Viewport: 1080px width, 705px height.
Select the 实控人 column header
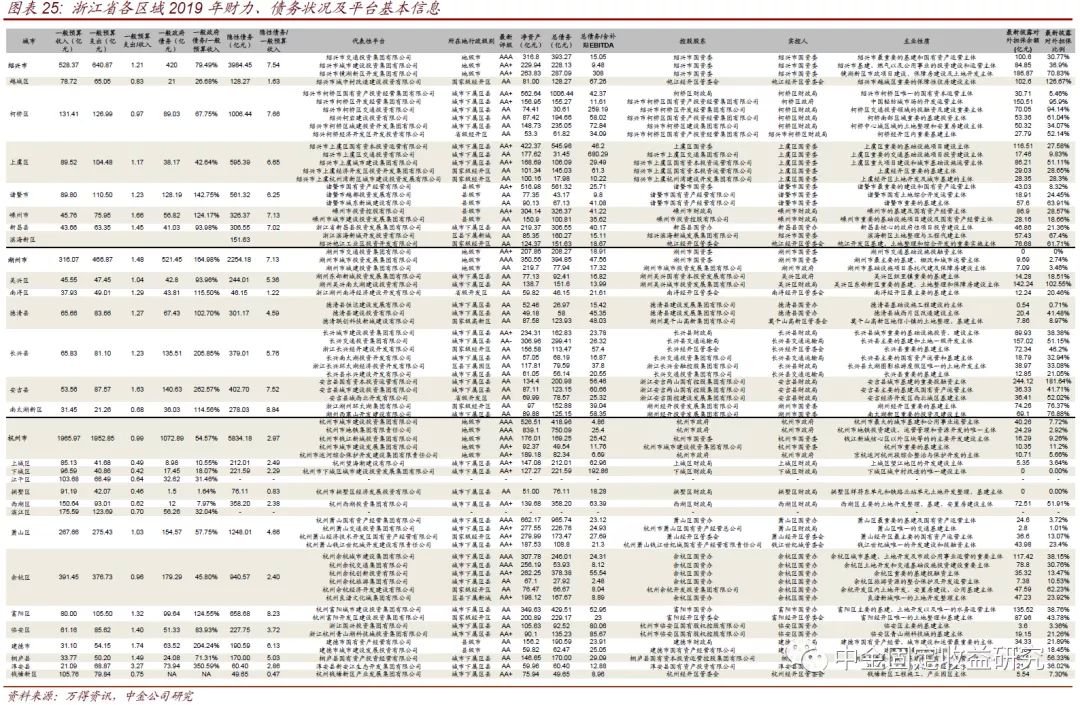click(x=798, y=42)
